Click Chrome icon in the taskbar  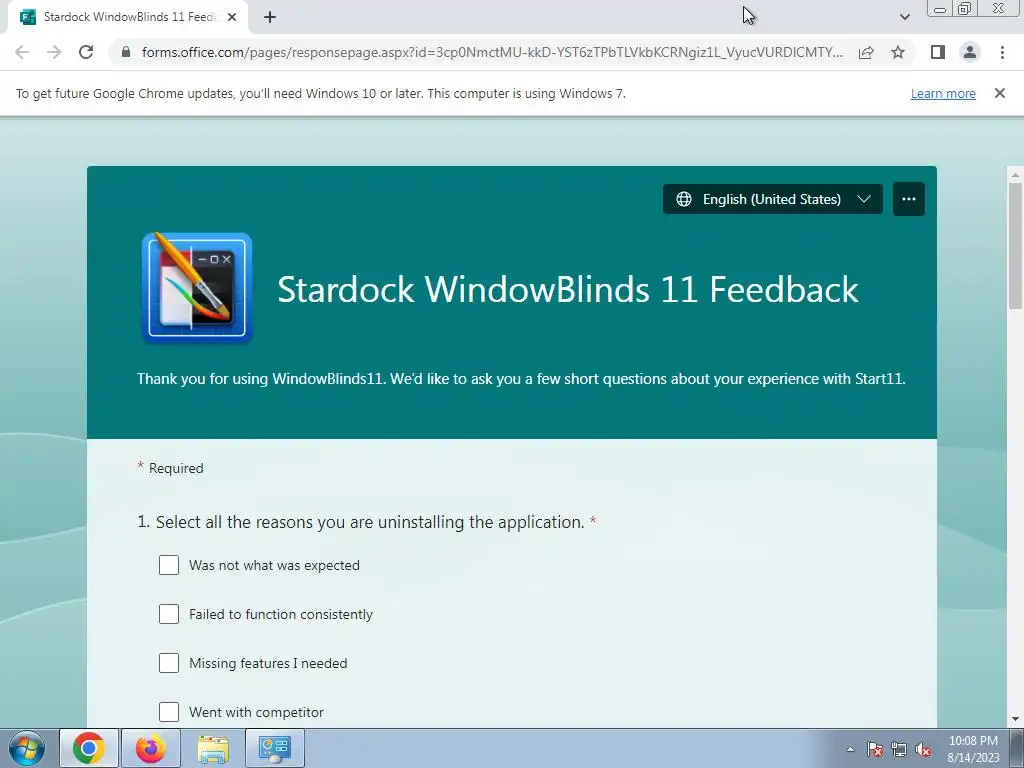pos(89,748)
